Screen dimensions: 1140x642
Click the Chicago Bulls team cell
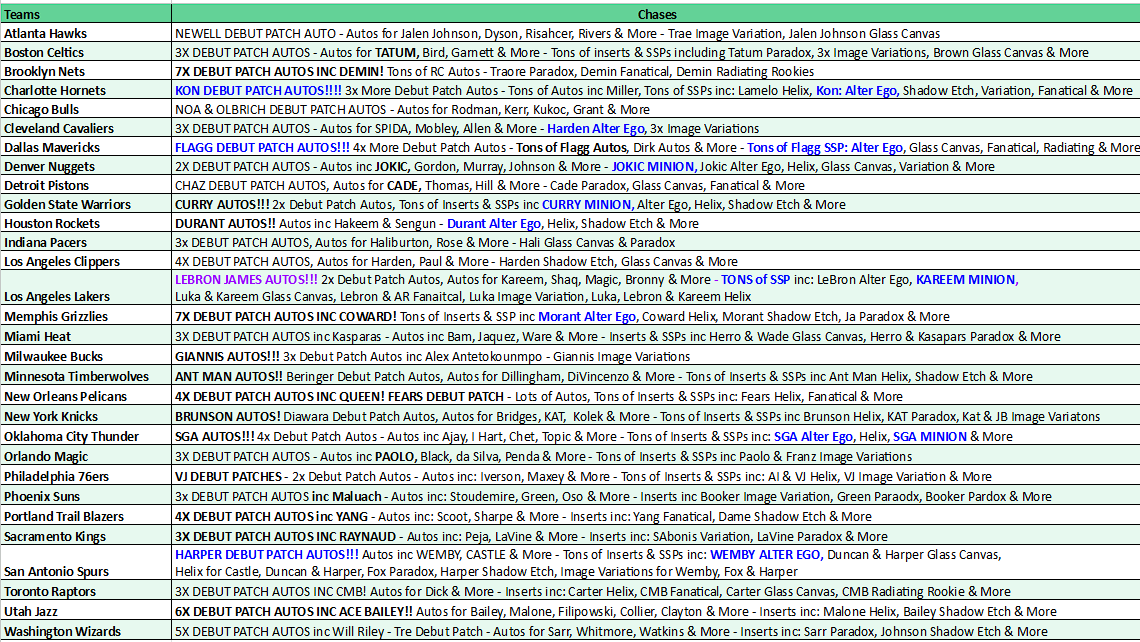(x=86, y=108)
